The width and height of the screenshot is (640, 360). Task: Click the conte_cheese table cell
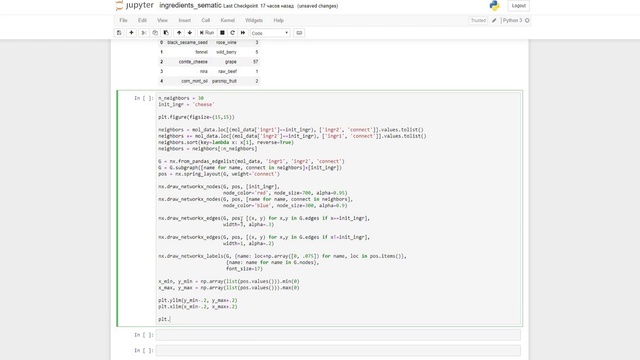pyautogui.click(x=193, y=62)
